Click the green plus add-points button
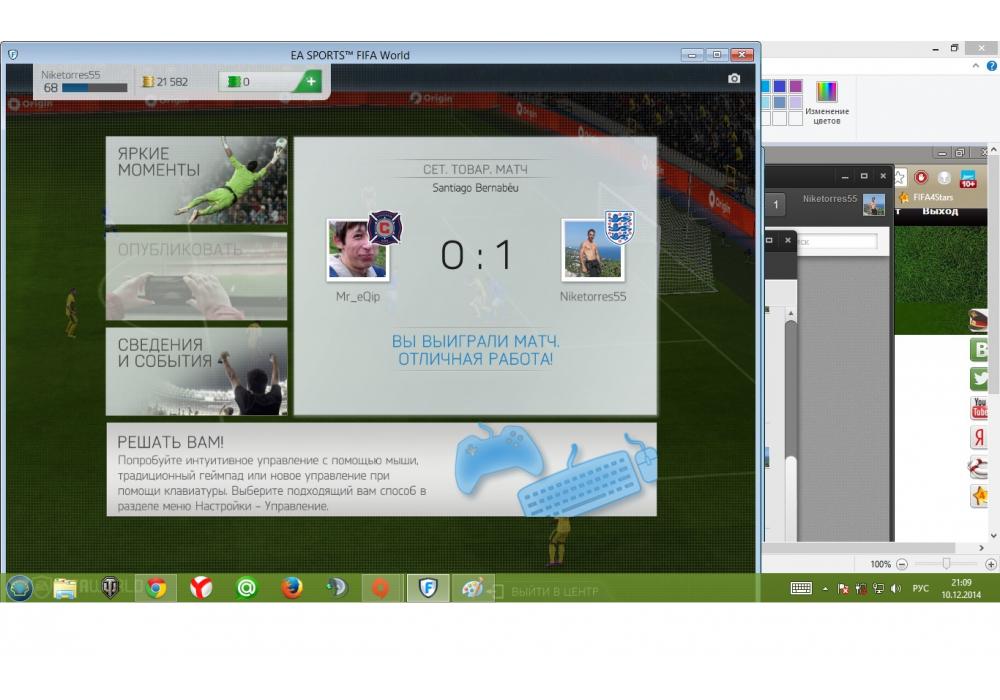This screenshot has width=1000, height=700. point(311,82)
